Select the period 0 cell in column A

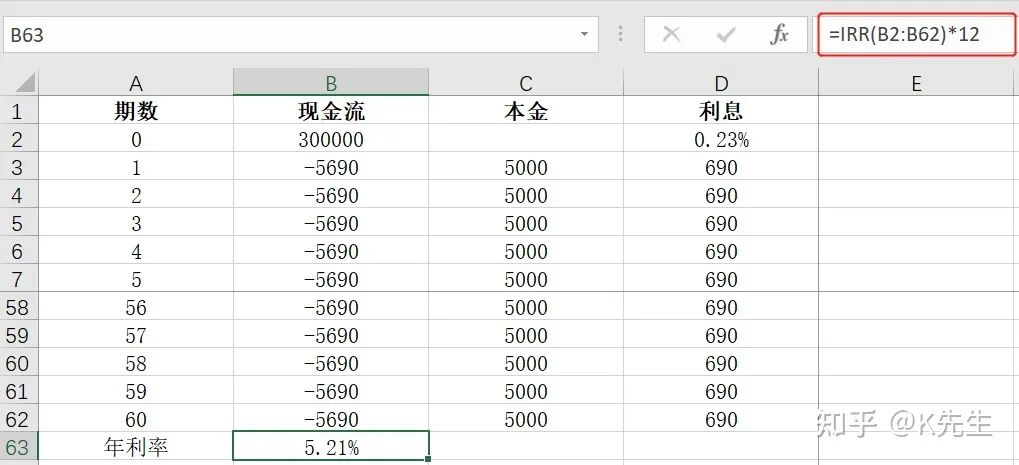pos(136,139)
